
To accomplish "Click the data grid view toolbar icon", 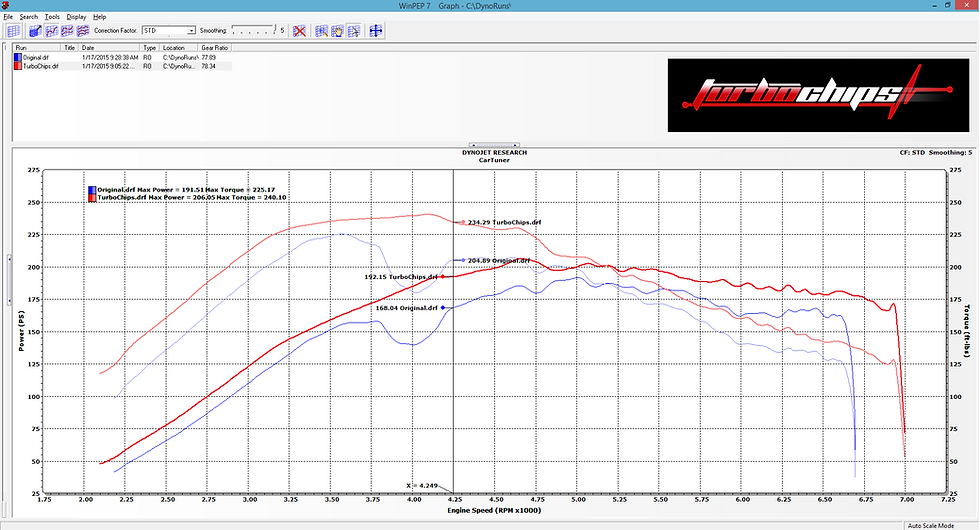I will coord(13,31).
